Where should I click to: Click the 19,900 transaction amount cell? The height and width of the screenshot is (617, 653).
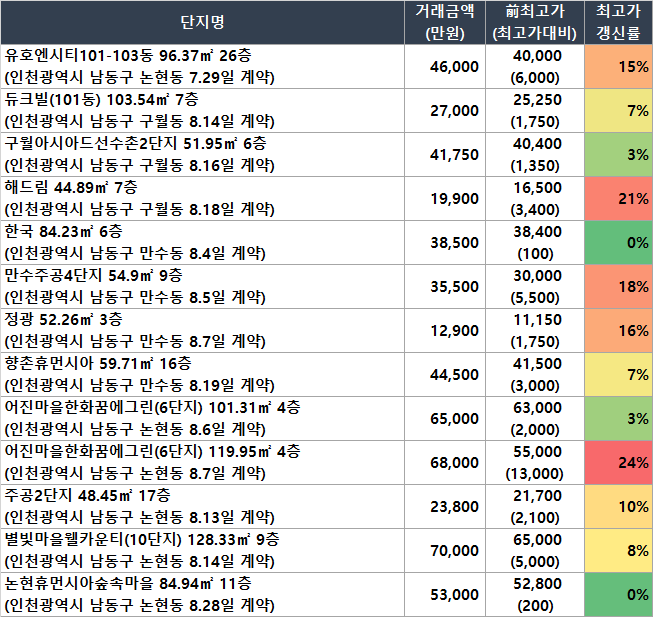(445, 199)
